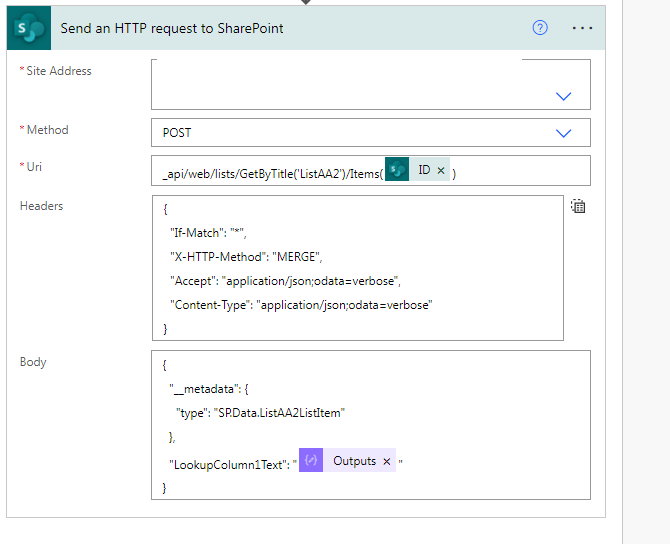Click the Headers JSON editor
This screenshot has width=670, height=544.
[358, 268]
